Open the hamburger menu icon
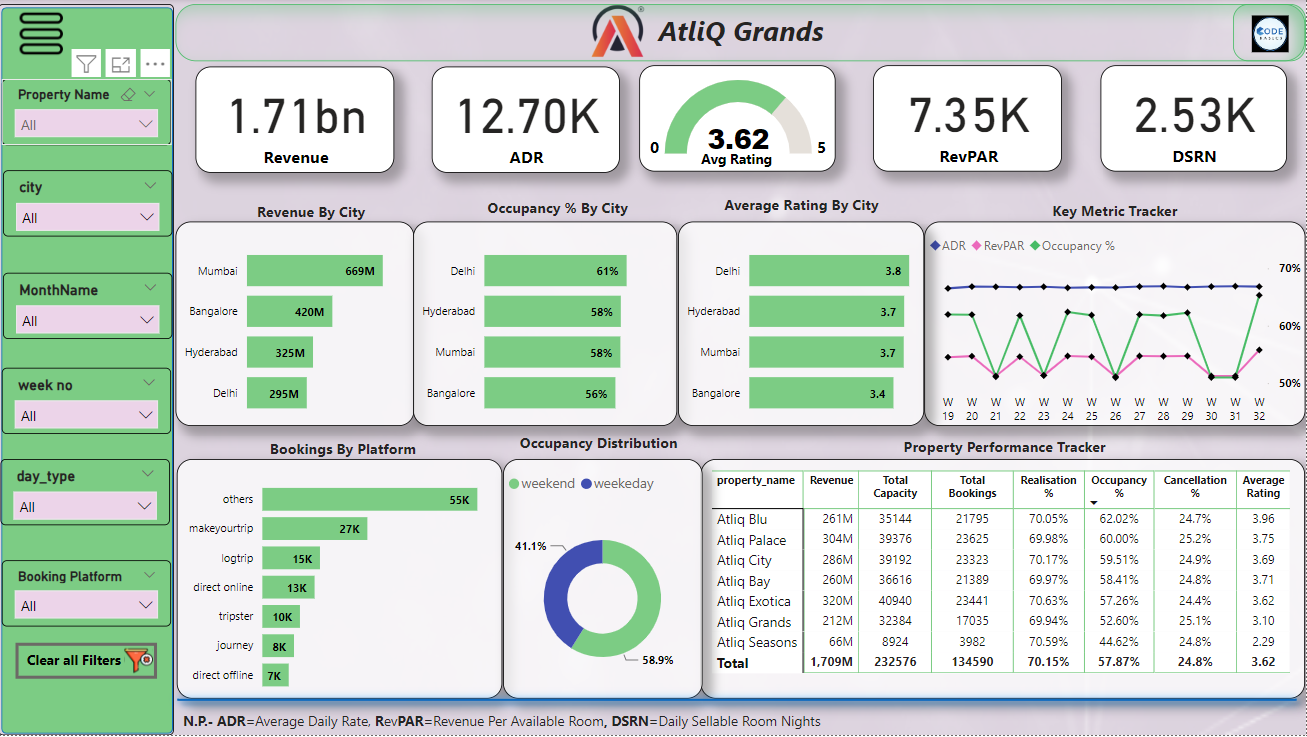 click(x=41, y=33)
